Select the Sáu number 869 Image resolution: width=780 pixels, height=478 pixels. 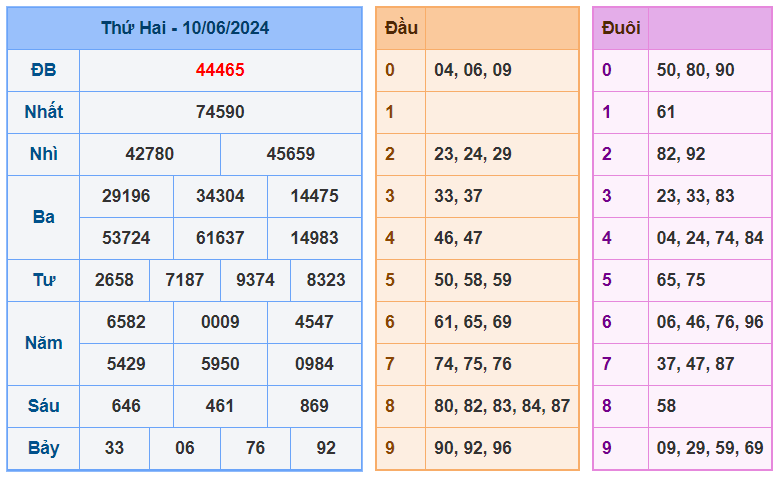(314, 406)
